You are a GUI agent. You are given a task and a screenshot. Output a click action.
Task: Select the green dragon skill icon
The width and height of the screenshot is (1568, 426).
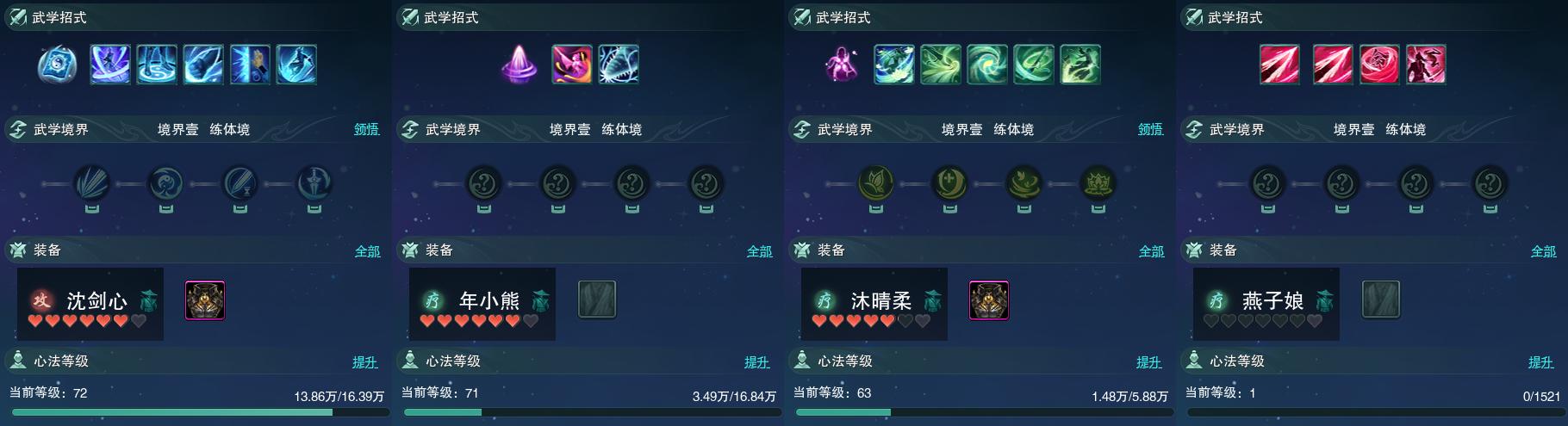[x=1080, y=65]
